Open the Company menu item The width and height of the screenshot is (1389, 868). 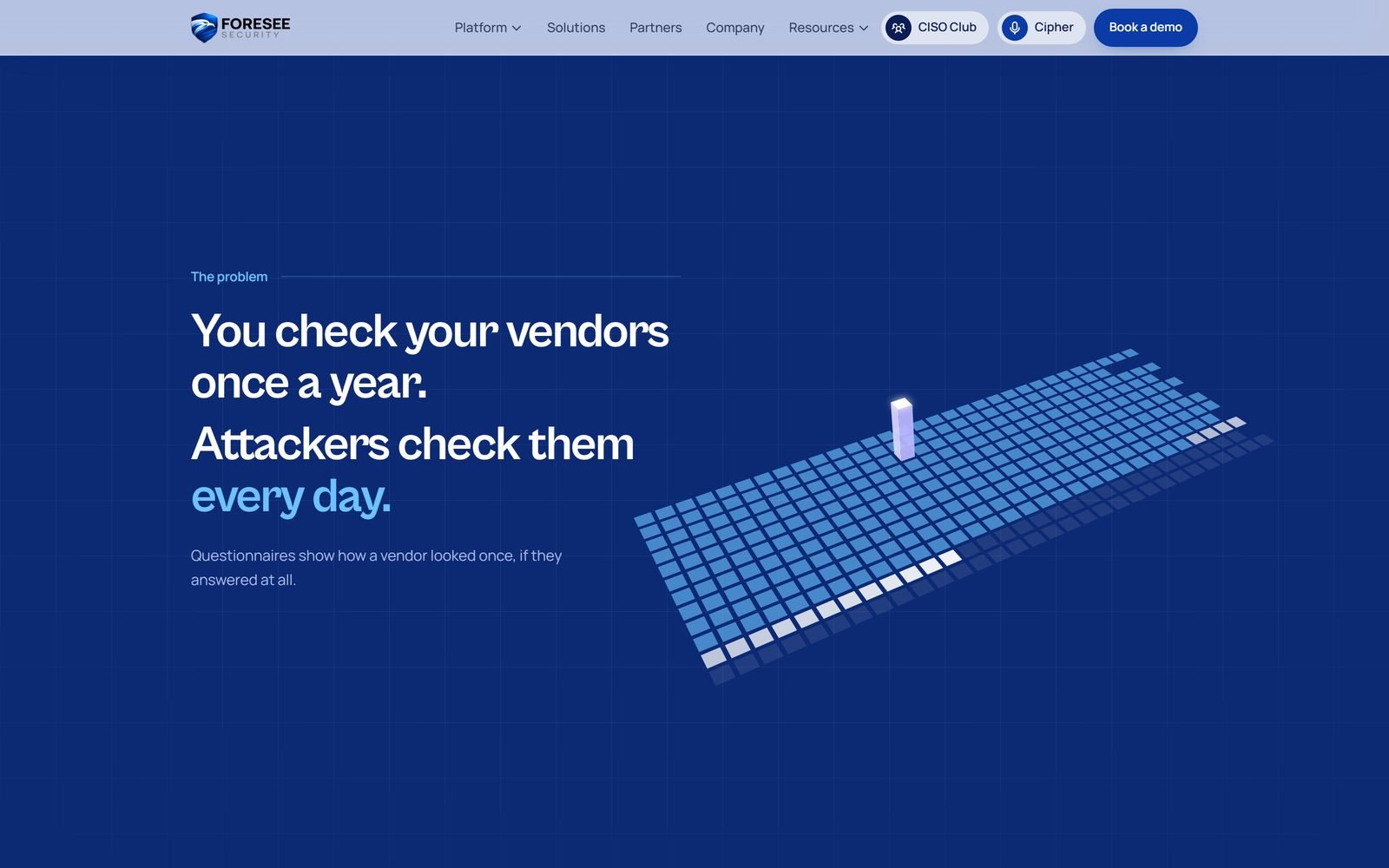[x=735, y=28]
